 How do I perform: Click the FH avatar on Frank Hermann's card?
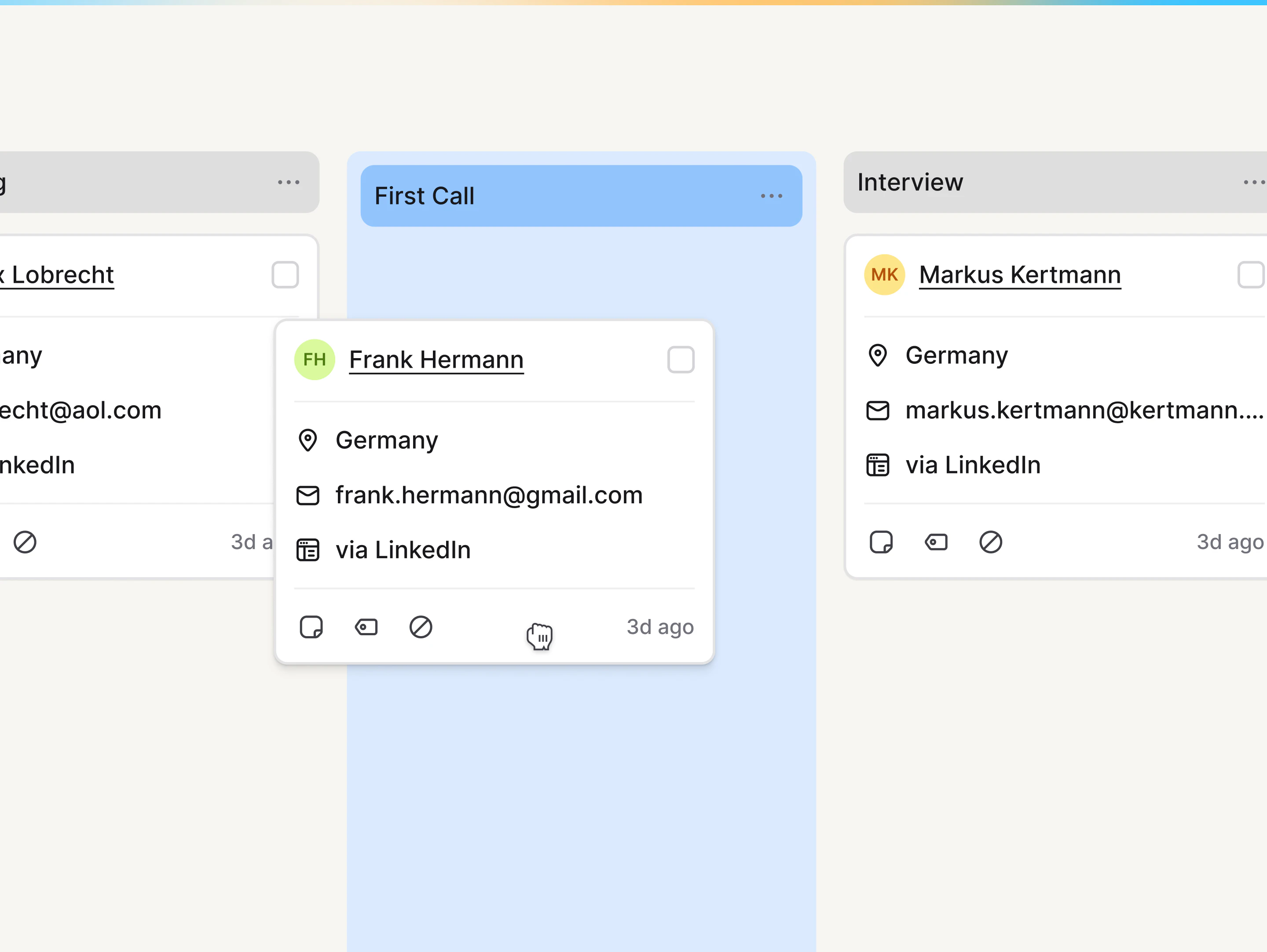click(314, 359)
